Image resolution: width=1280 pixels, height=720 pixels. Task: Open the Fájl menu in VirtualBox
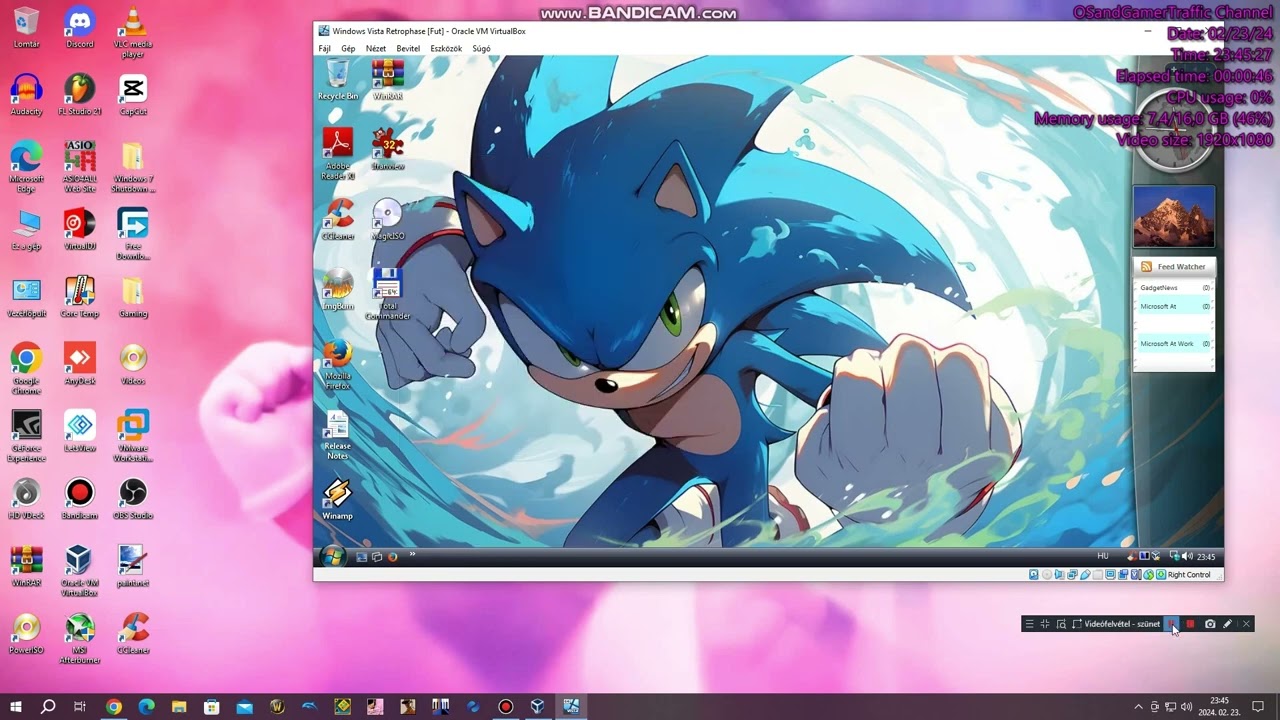coord(324,48)
